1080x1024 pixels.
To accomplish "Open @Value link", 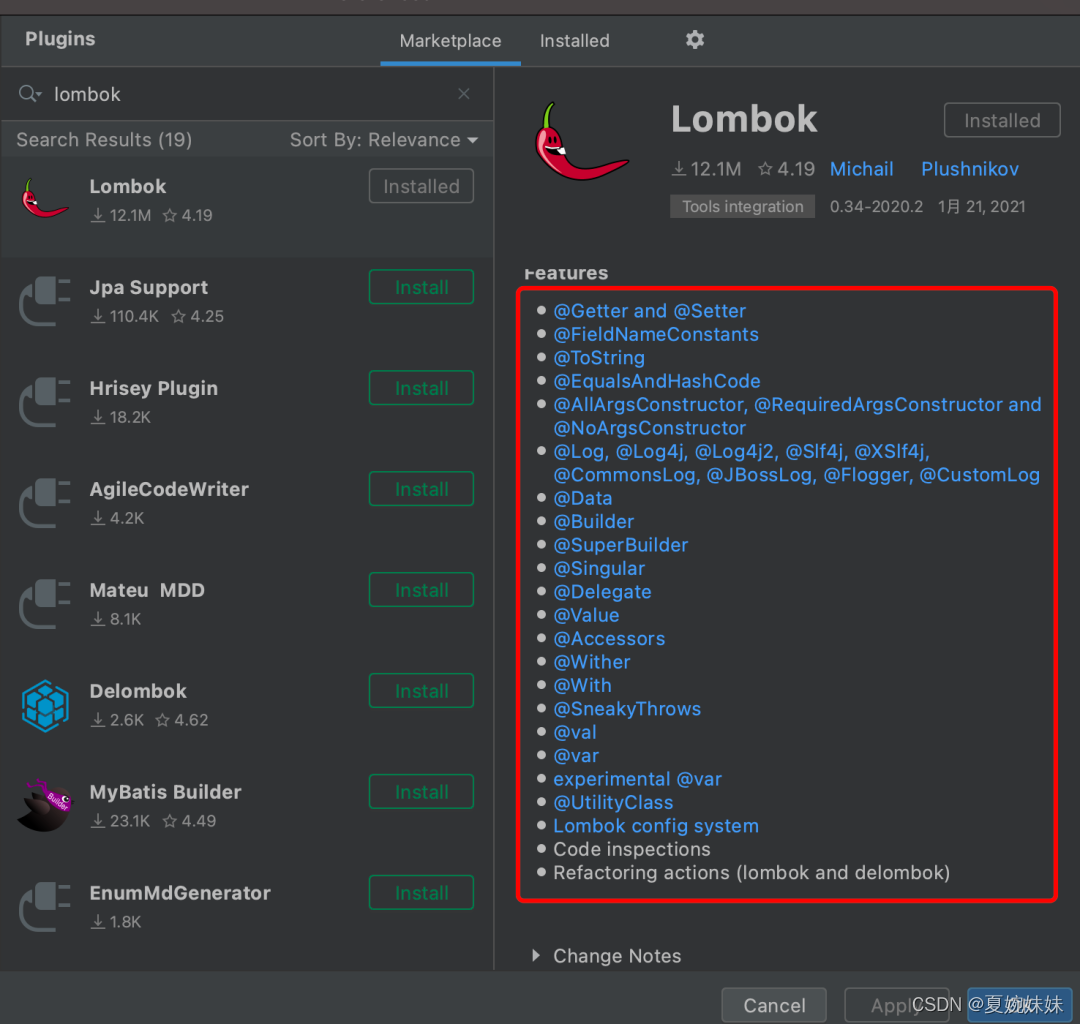I will click(x=586, y=615).
